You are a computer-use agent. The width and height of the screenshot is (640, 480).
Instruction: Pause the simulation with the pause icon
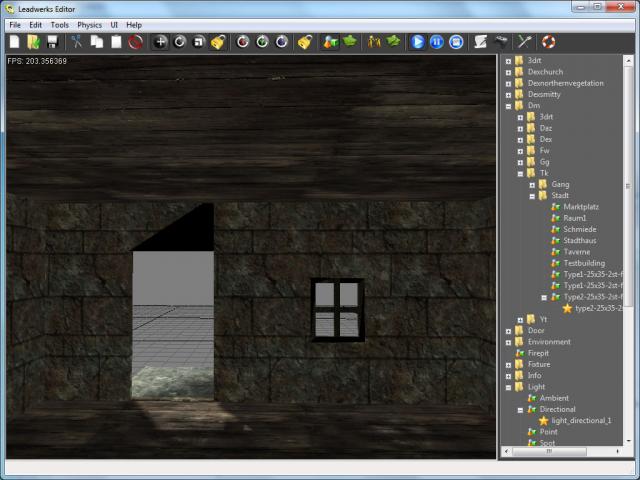point(437,42)
